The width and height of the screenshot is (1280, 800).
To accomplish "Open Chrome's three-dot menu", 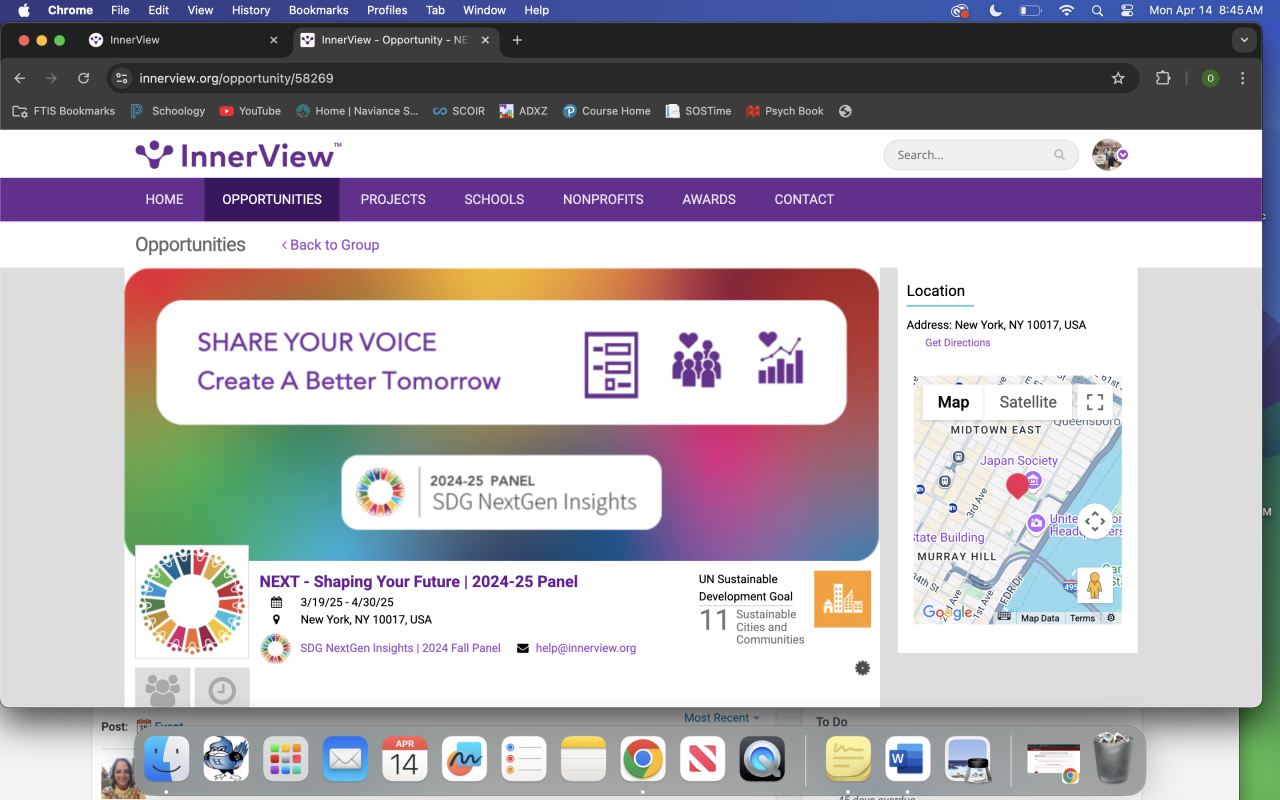I will coord(1243,78).
